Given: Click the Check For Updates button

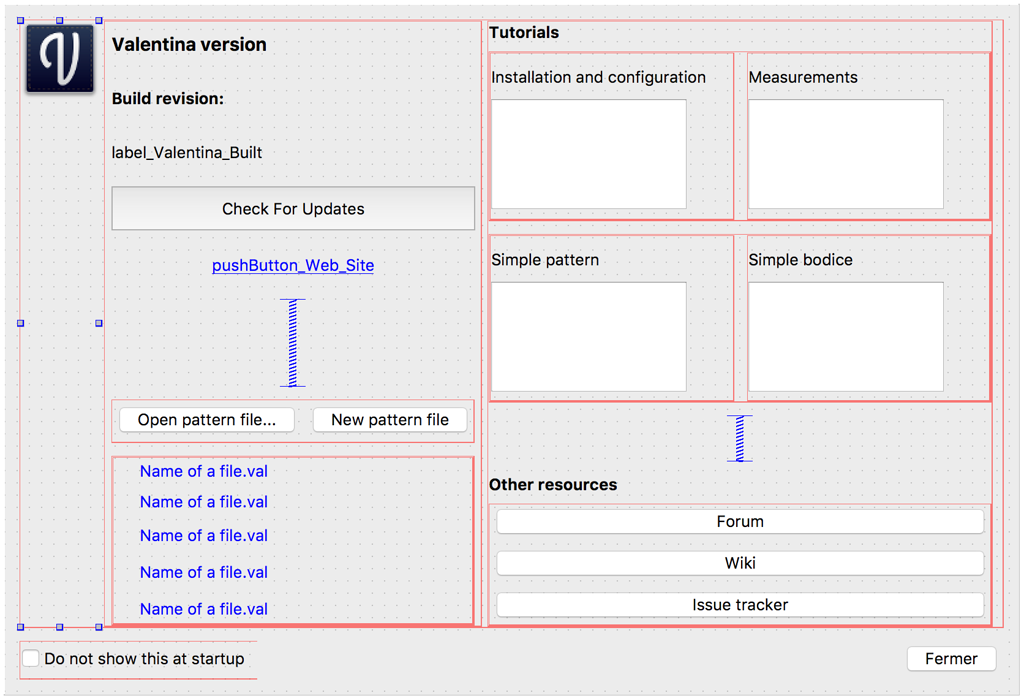Looking at the screenshot, I should pyautogui.click(x=292, y=208).
